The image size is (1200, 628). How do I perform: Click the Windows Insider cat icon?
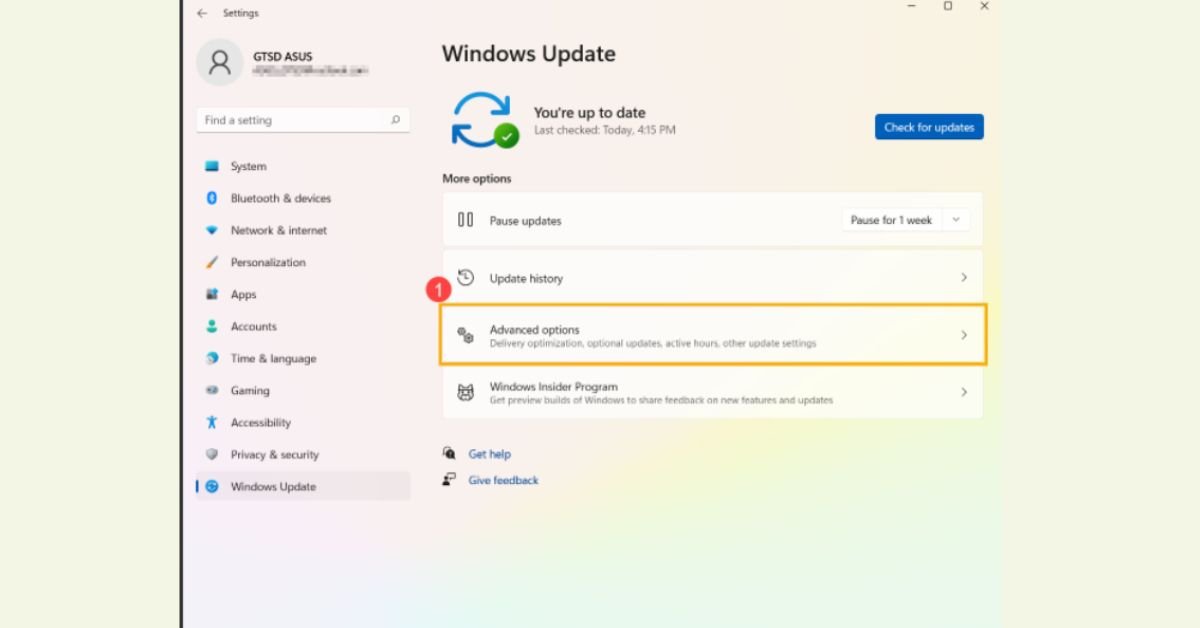(x=465, y=393)
